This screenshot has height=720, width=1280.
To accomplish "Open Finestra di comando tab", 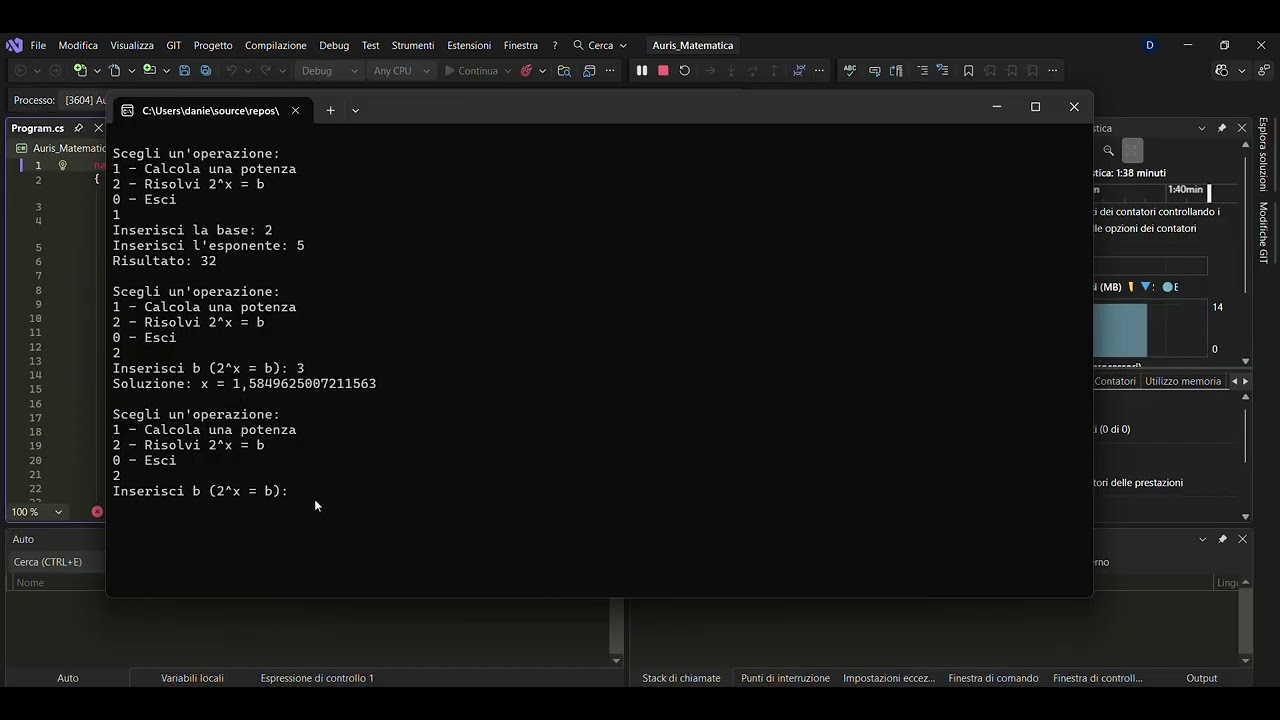I will (x=993, y=678).
